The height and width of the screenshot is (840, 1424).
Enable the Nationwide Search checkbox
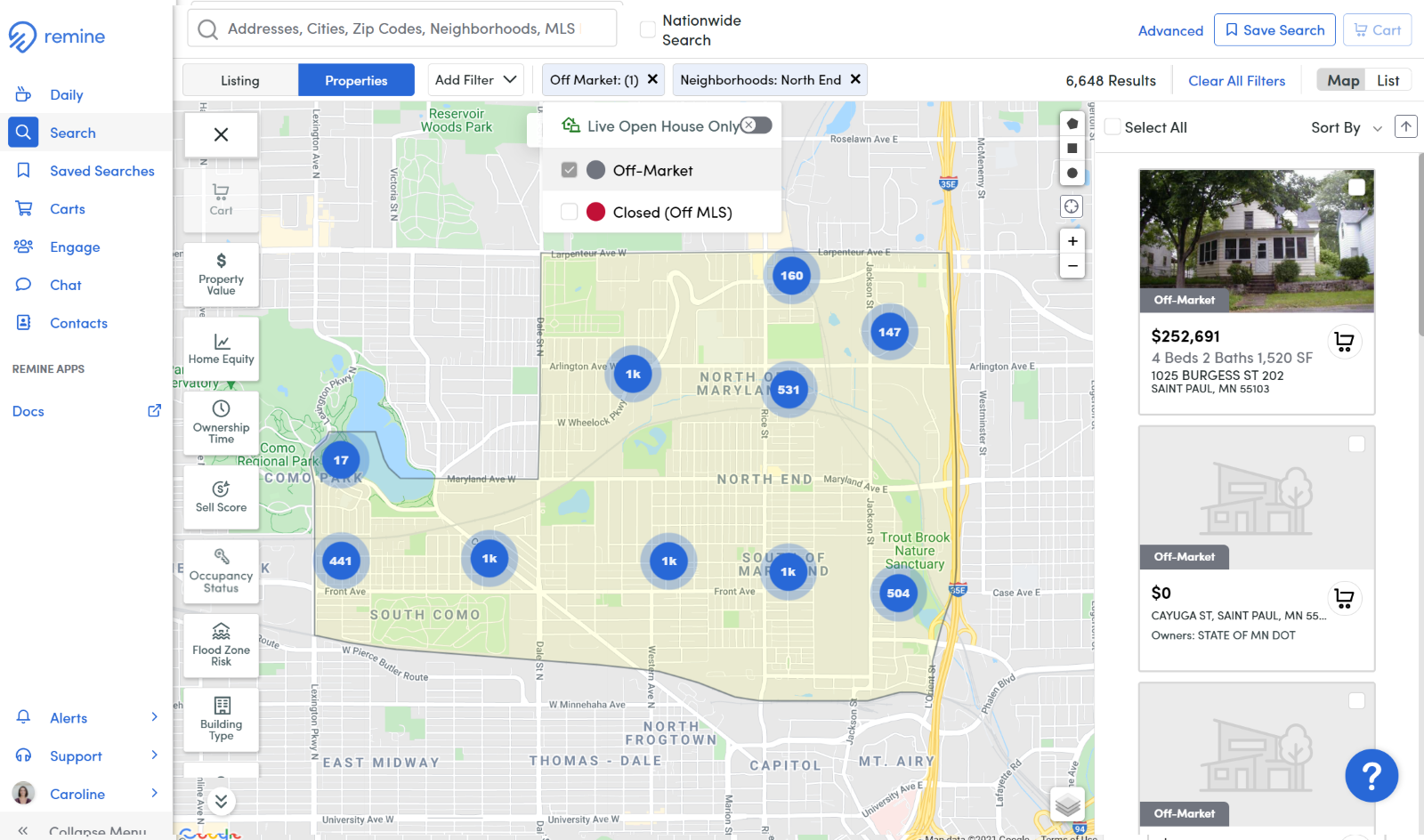[x=648, y=29]
